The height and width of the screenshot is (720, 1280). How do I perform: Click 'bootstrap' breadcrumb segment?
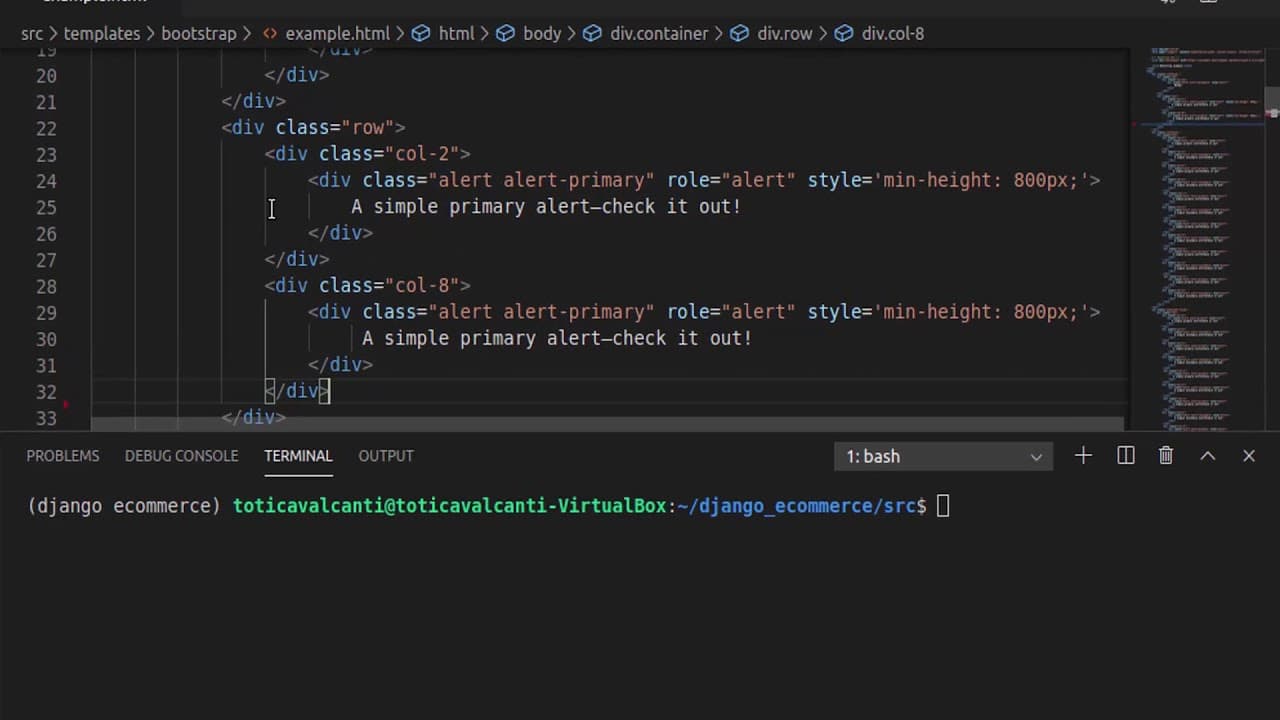[199, 33]
